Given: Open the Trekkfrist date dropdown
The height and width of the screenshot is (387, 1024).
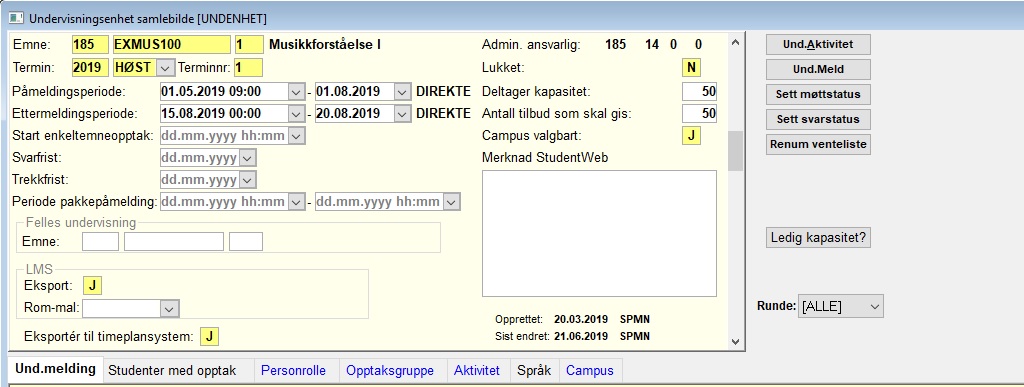Looking at the screenshot, I should [248, 179].
